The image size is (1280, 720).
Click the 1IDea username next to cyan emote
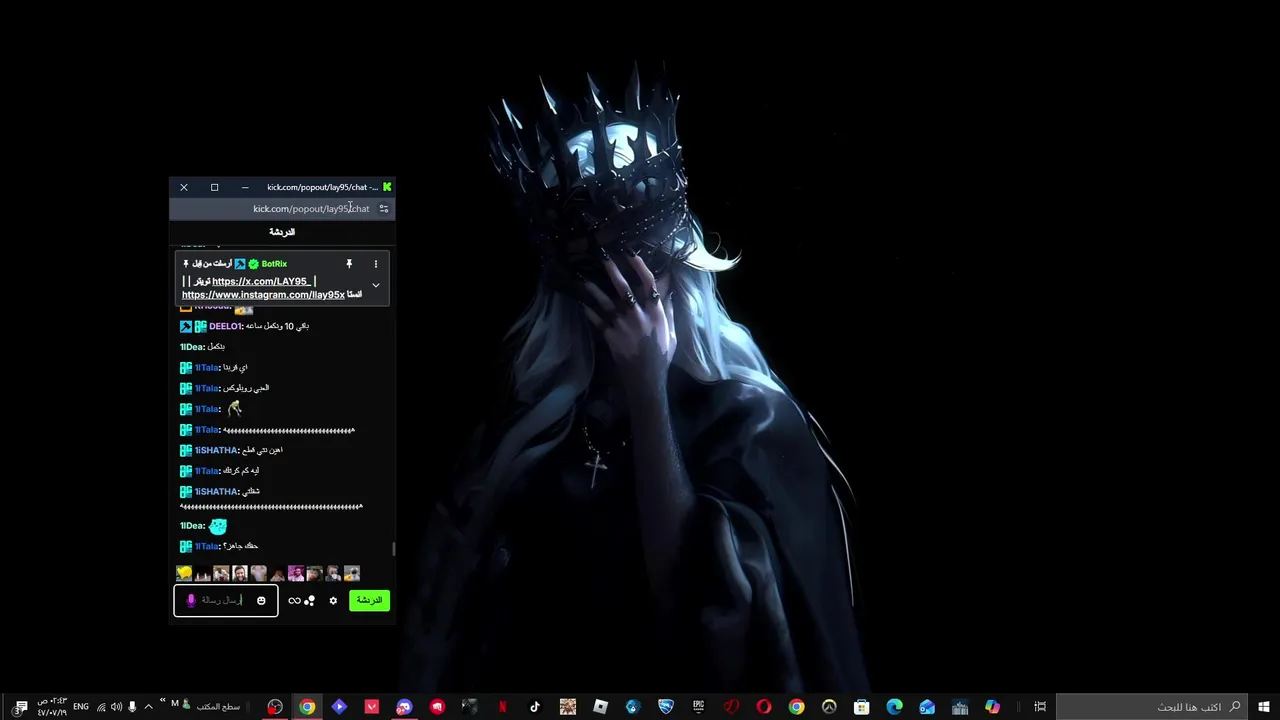(192, 526)
